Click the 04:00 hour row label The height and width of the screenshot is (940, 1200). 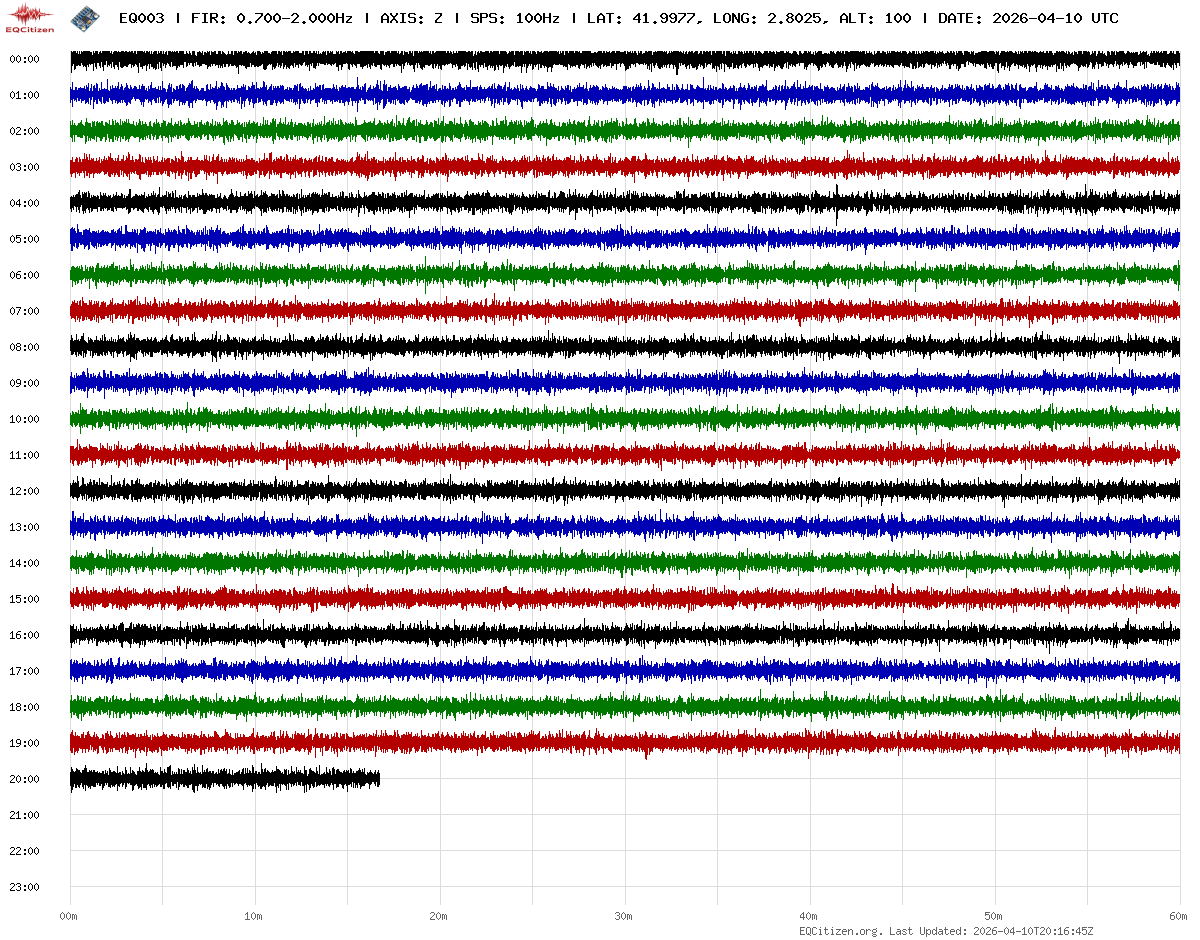[24, 203]
